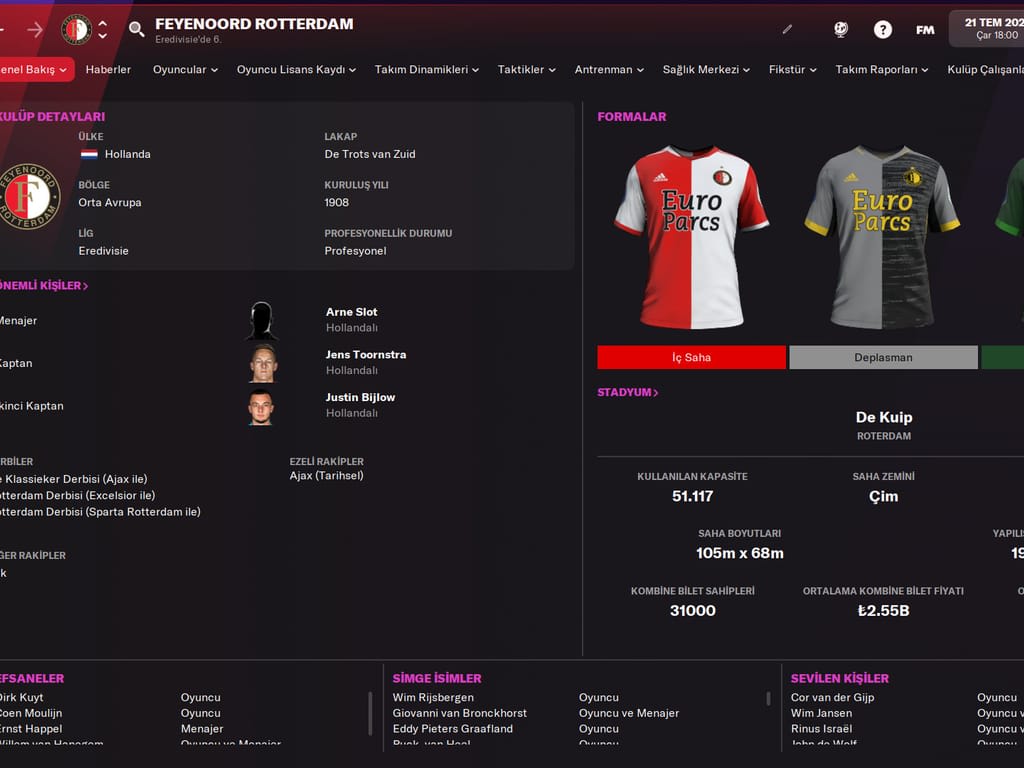Click the forward navigation arrow
Image resolution: width=1024 pixels, height=768 pixels.
(x=35, y=29)
